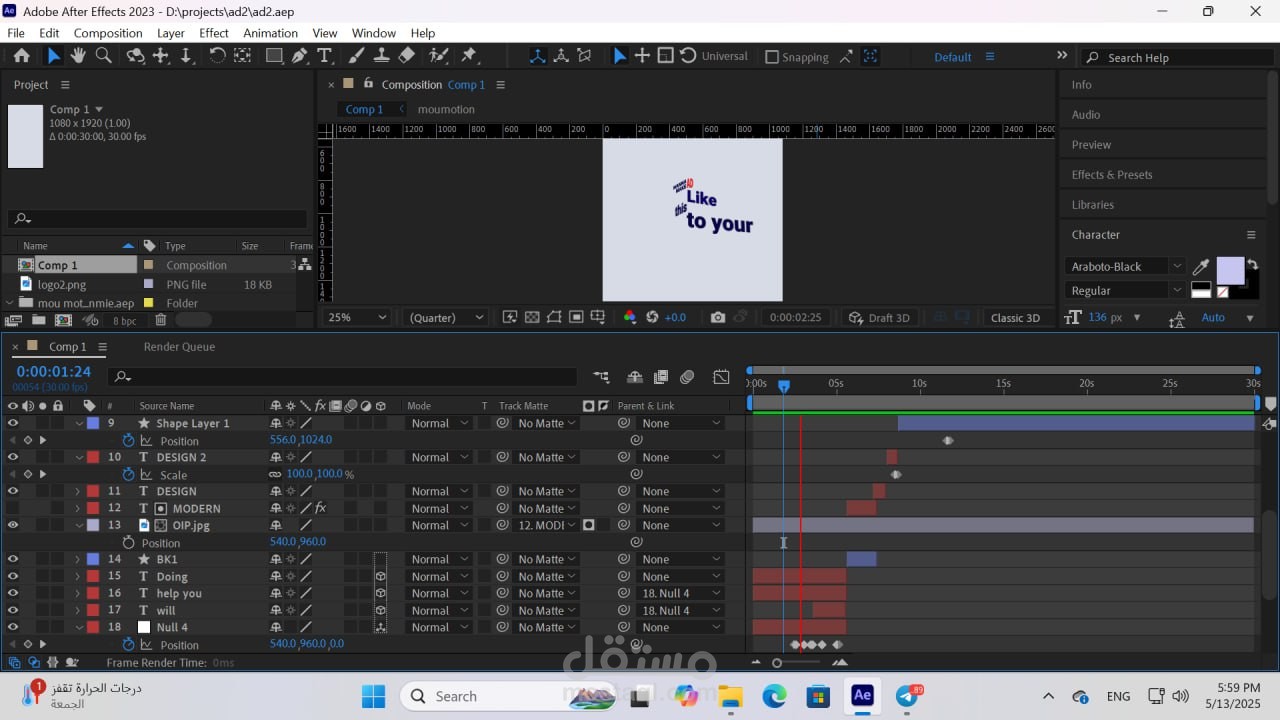The width and height of the screenshot is (1280, 720).
Task: Select the Default workspace
Action: click(x=953, y=57)
